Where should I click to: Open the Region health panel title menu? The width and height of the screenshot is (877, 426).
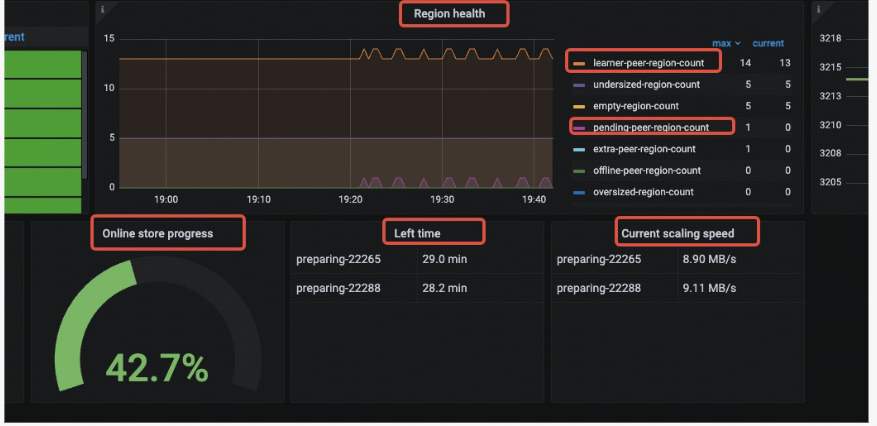450,14
